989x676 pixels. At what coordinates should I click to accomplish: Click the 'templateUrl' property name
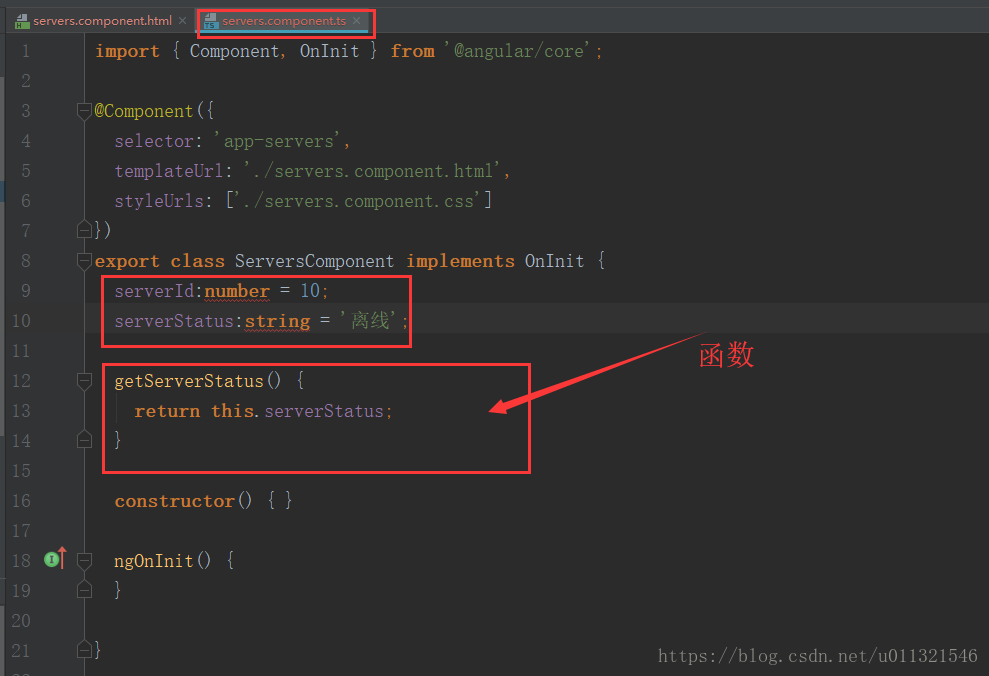click(x=169, y=171)
